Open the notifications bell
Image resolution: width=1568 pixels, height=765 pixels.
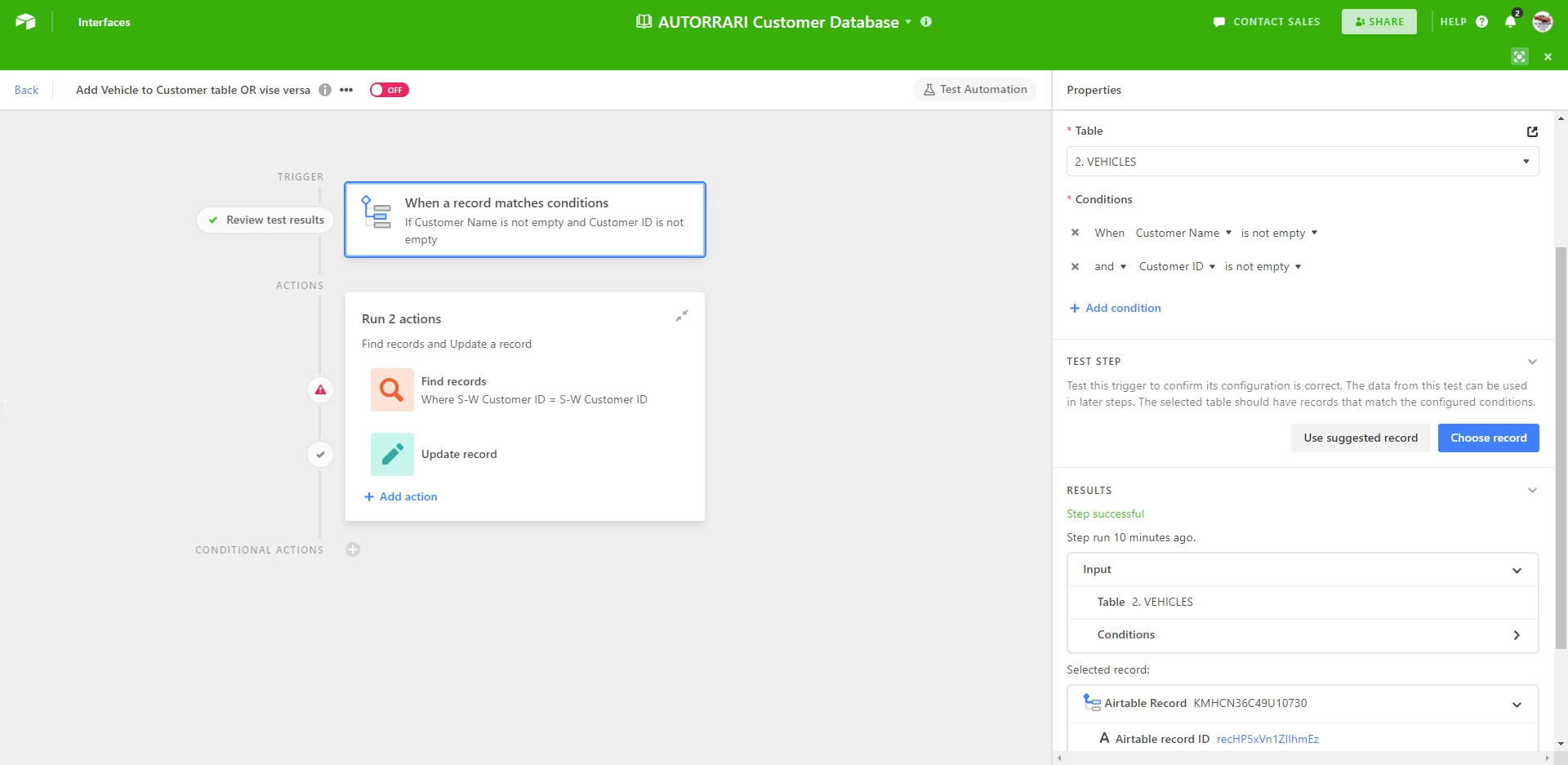1511,22
